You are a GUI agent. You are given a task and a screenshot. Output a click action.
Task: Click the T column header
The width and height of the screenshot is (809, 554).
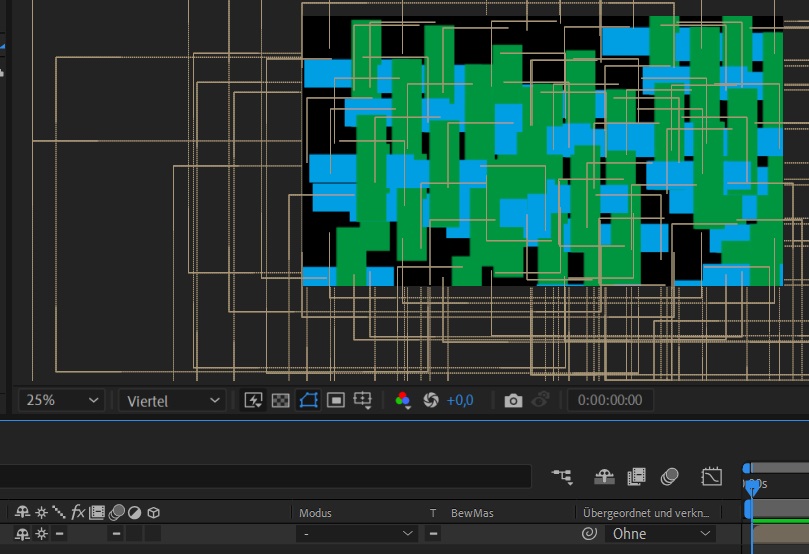[433, 513]
